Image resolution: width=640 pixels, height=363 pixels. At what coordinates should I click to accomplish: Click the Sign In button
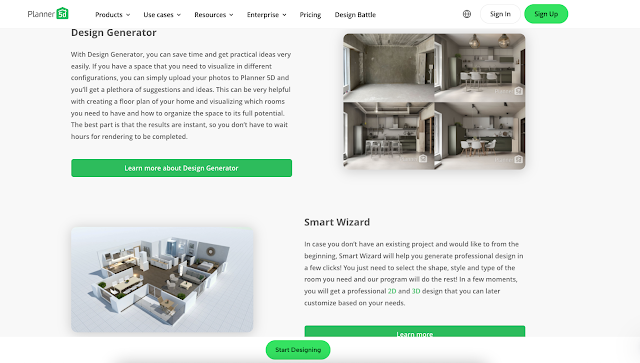(x=500, y=14)
